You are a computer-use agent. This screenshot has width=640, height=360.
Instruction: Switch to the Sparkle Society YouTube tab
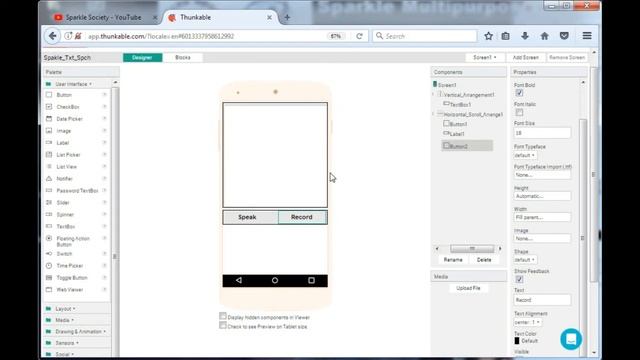coord(104,17)
